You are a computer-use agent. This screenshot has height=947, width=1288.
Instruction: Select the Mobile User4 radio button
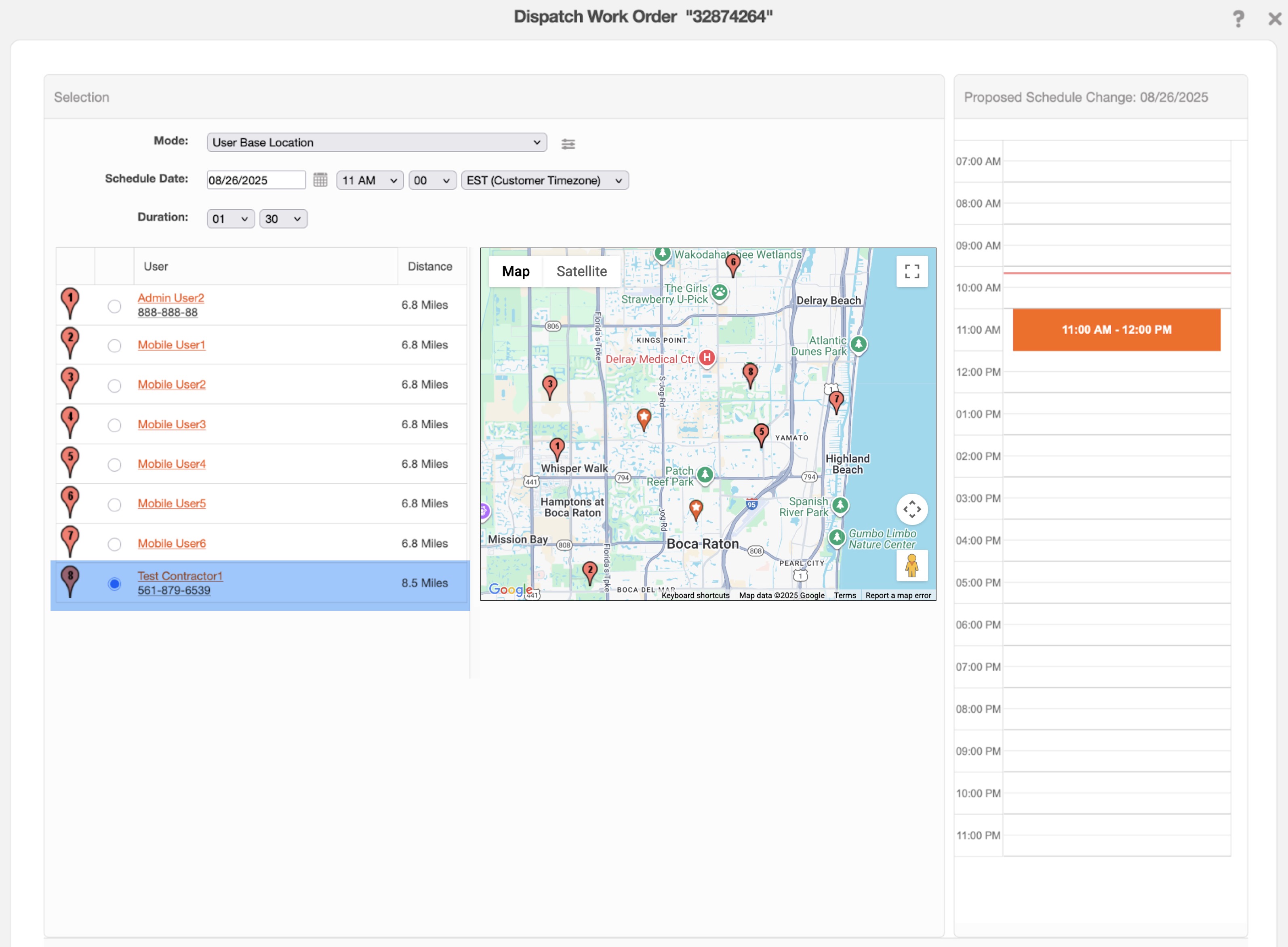tap(114, 465)
